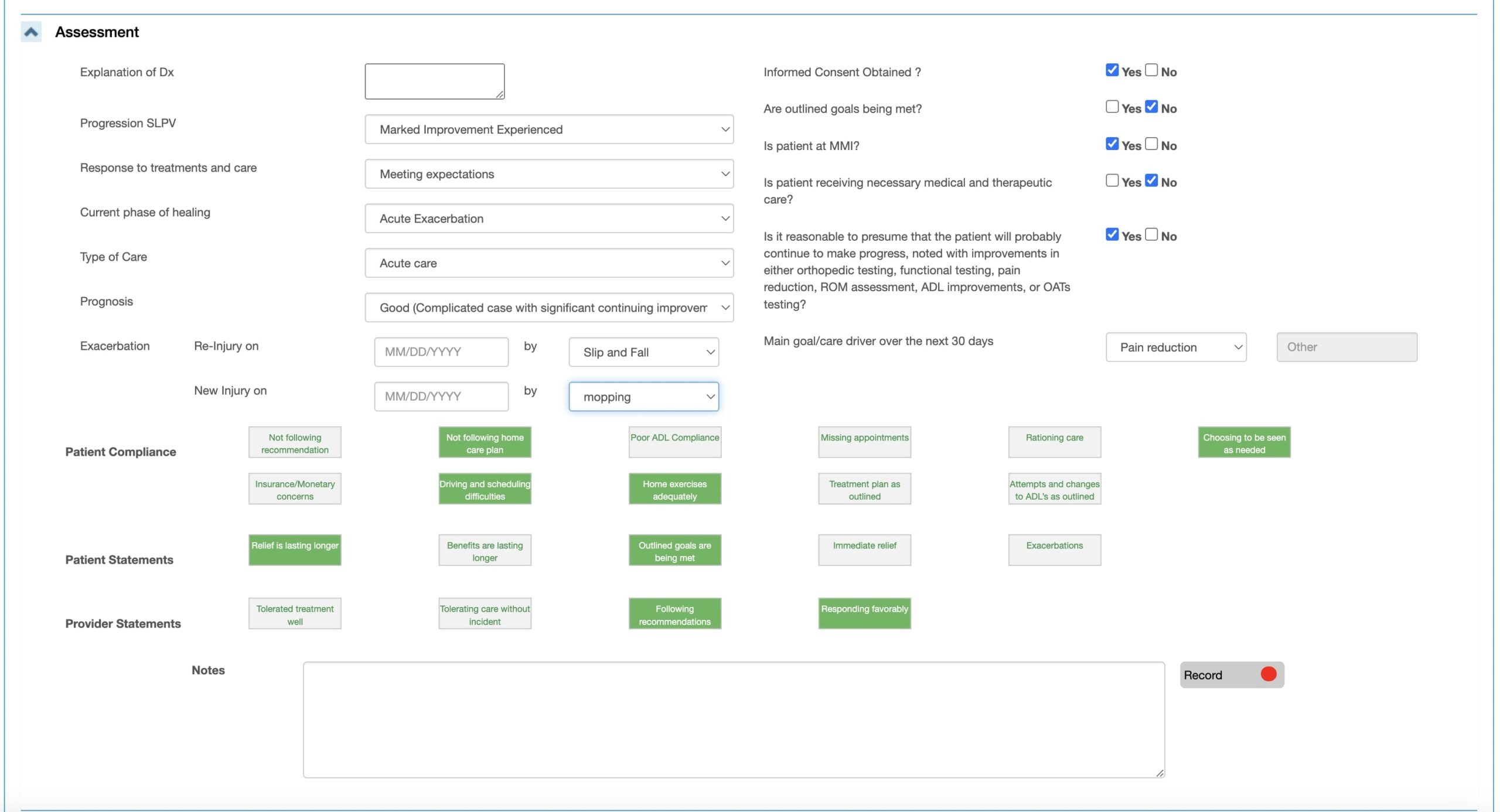Check "No" for Is patient at MMI
1500x812 pixels.
(x=1151, y=143)
